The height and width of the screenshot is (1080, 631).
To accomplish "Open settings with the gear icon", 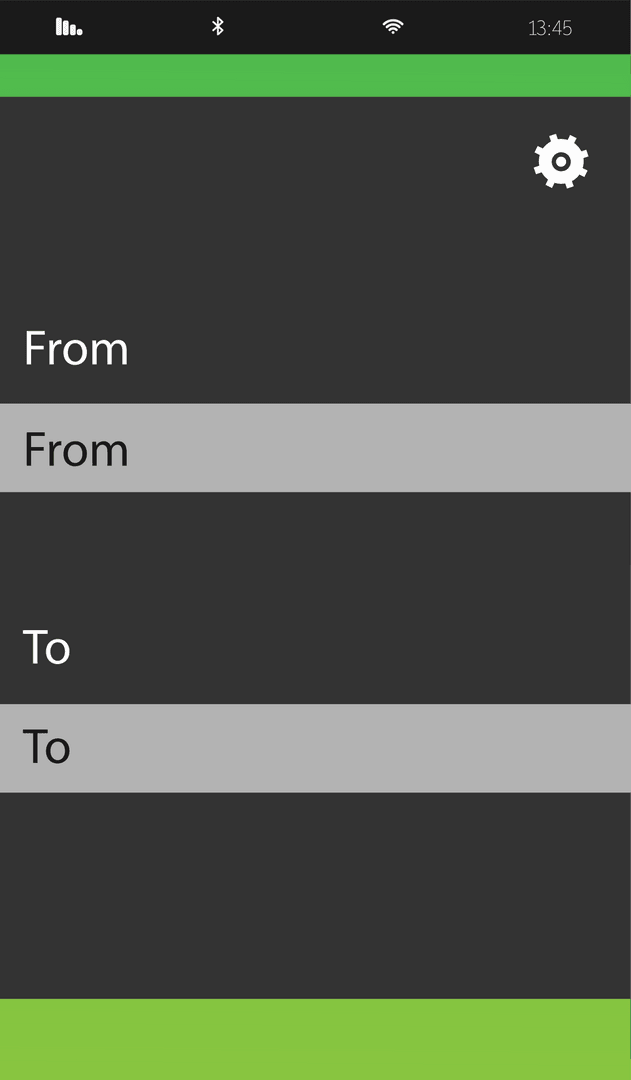I will (561, 161).
